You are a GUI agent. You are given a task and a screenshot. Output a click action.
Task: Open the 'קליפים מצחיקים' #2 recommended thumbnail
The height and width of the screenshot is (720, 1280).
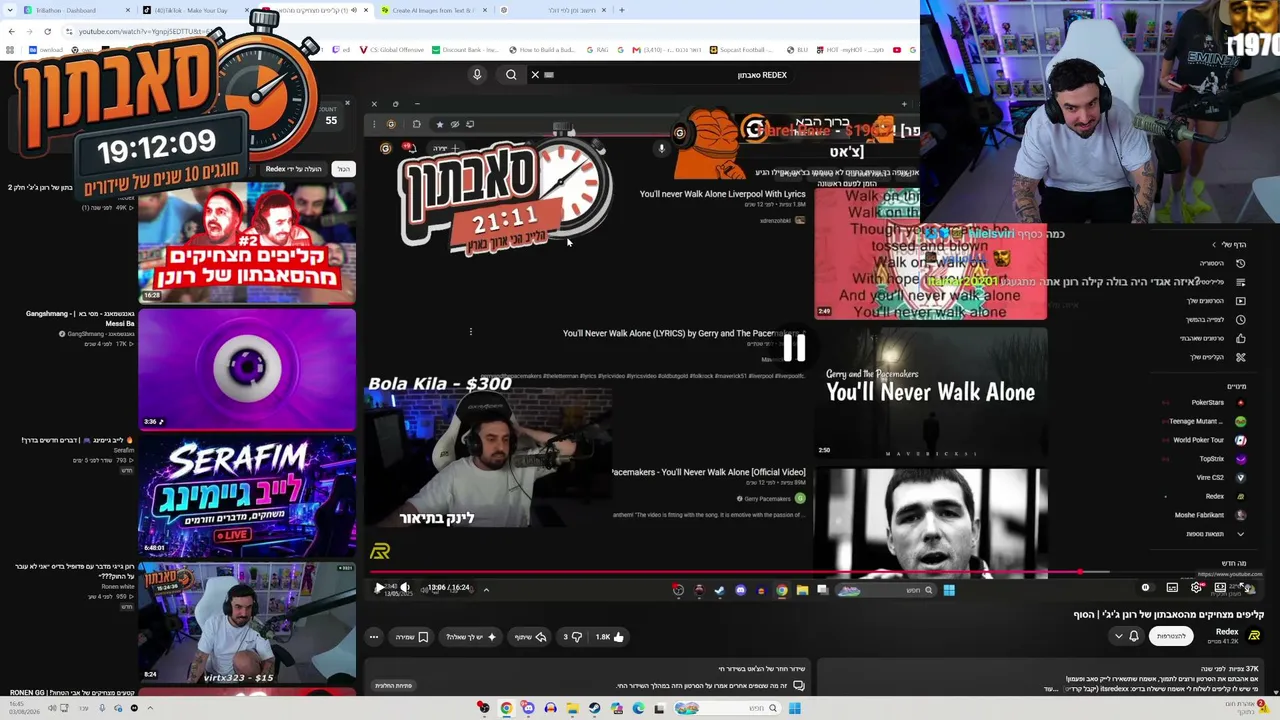point(247,243)
